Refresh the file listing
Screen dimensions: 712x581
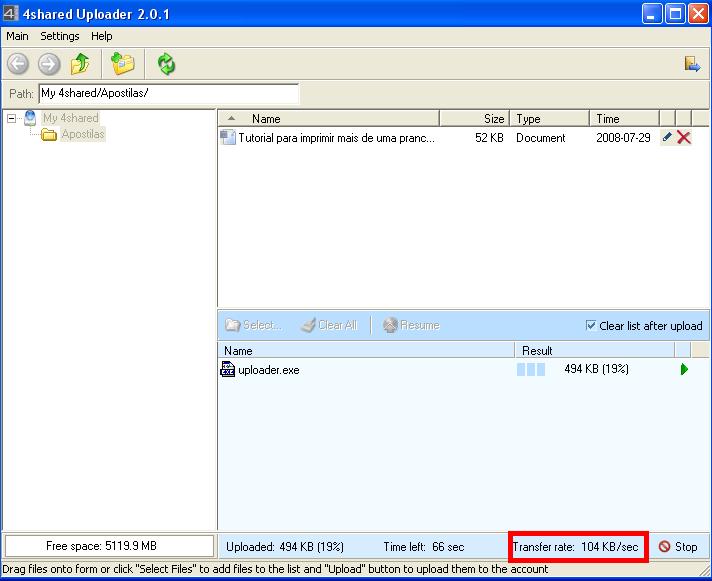click(166, 64)
